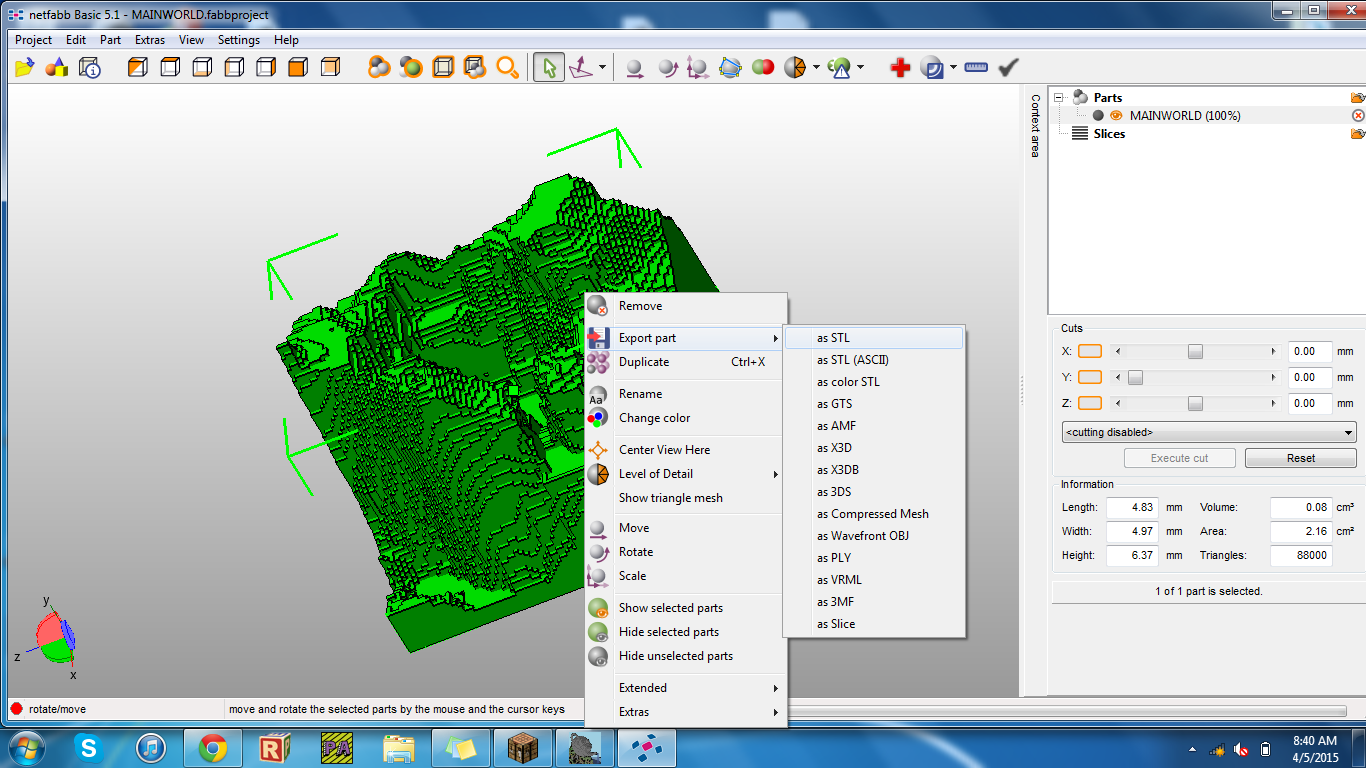
Task: Open the dropdown arrow beside the align tool
Action: (x=602, y=67)
